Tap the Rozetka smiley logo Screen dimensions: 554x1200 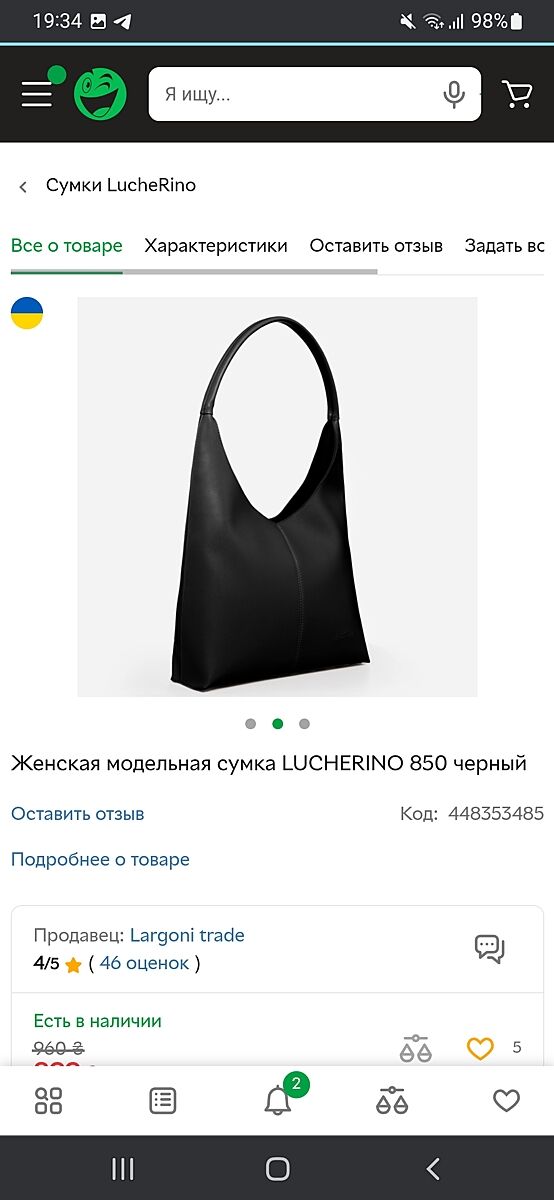coord(100,94)
